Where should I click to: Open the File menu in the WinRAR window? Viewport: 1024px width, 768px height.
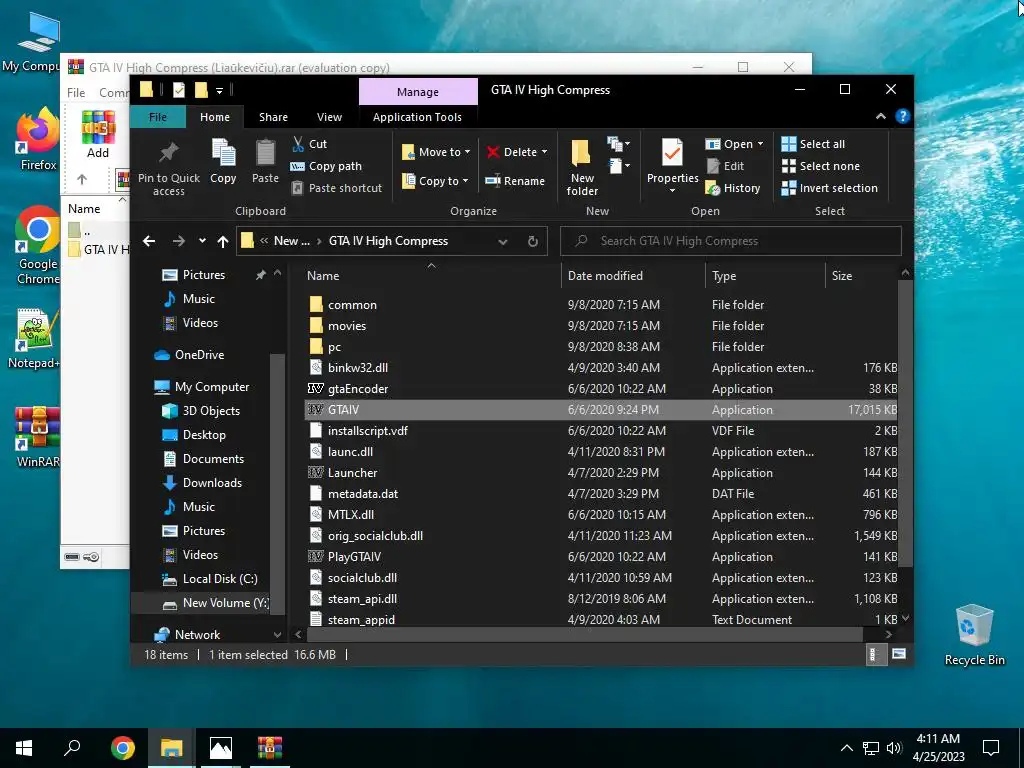coord(76,93)
